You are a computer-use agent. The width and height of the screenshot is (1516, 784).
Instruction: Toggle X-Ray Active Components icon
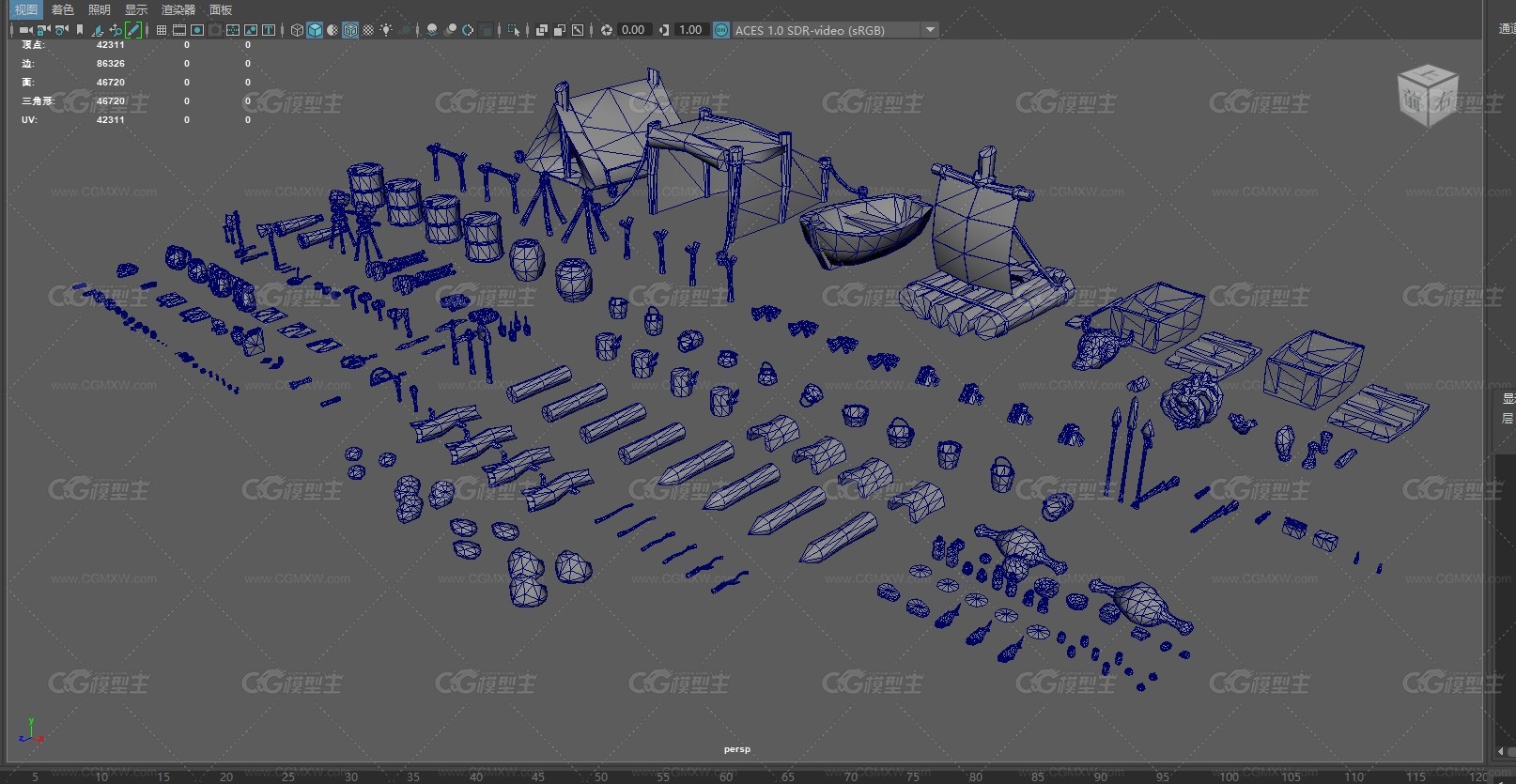coord(560,30)
